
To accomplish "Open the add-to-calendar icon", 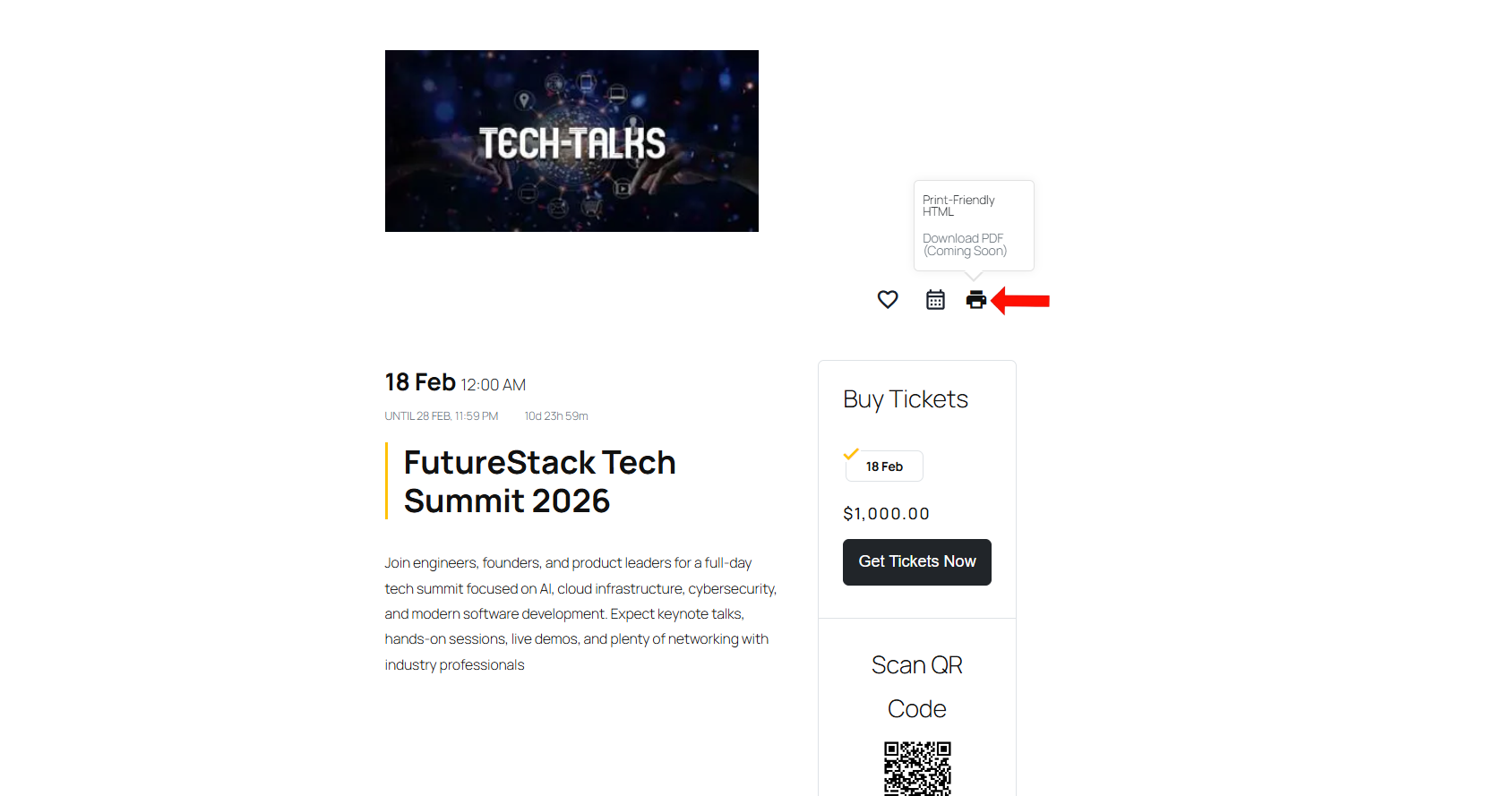I will point(935,300).
